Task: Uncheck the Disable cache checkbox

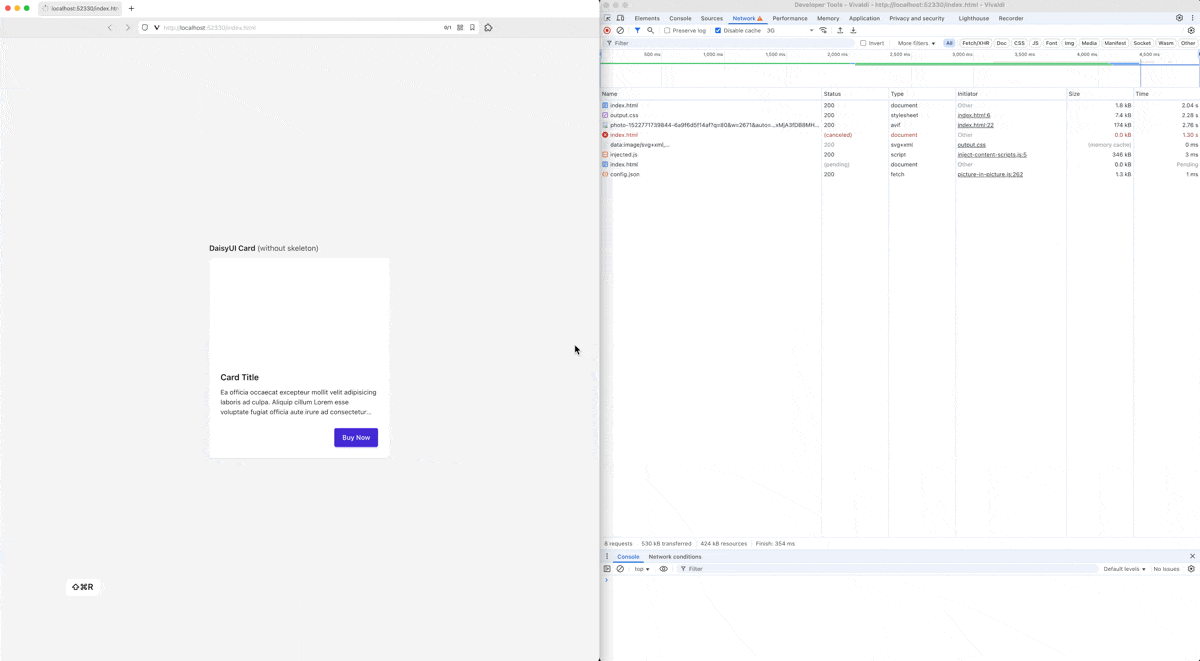Action: (718, 31)
